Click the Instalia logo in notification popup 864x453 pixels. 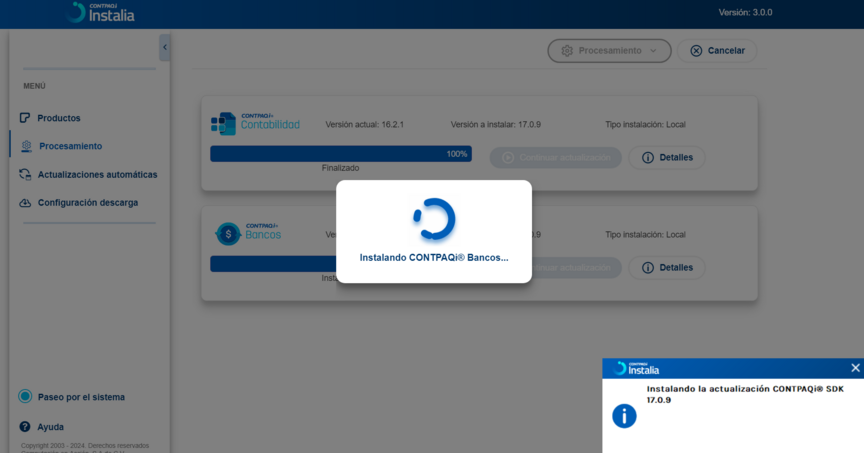tap(636, 368)
